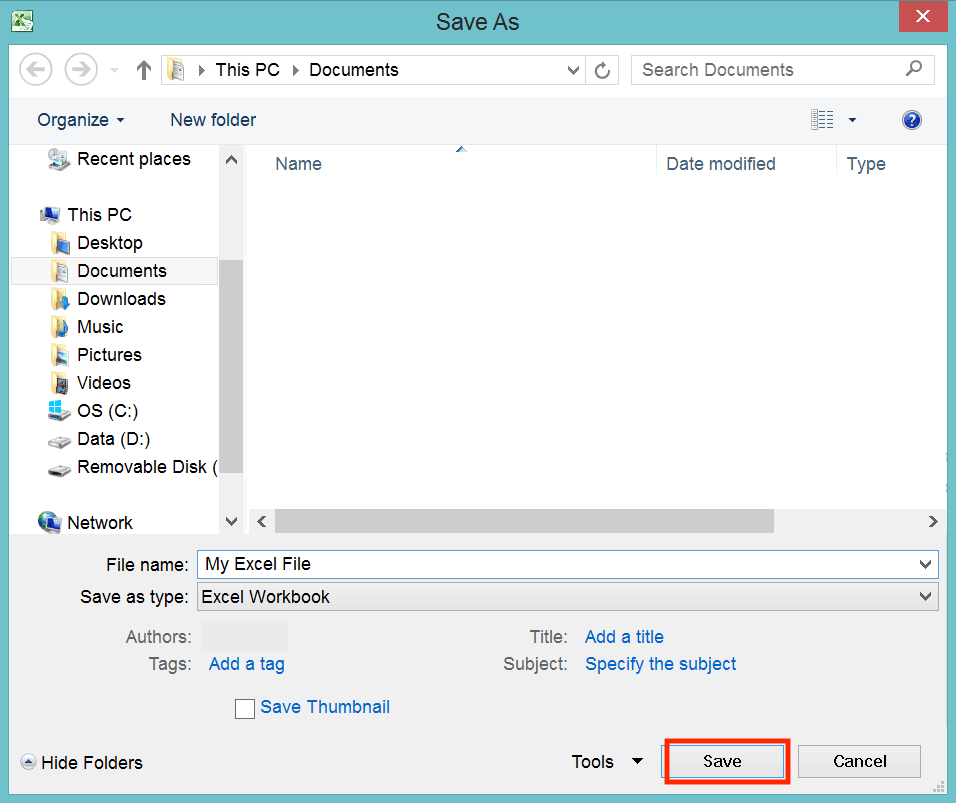Create a New folder

213,120
